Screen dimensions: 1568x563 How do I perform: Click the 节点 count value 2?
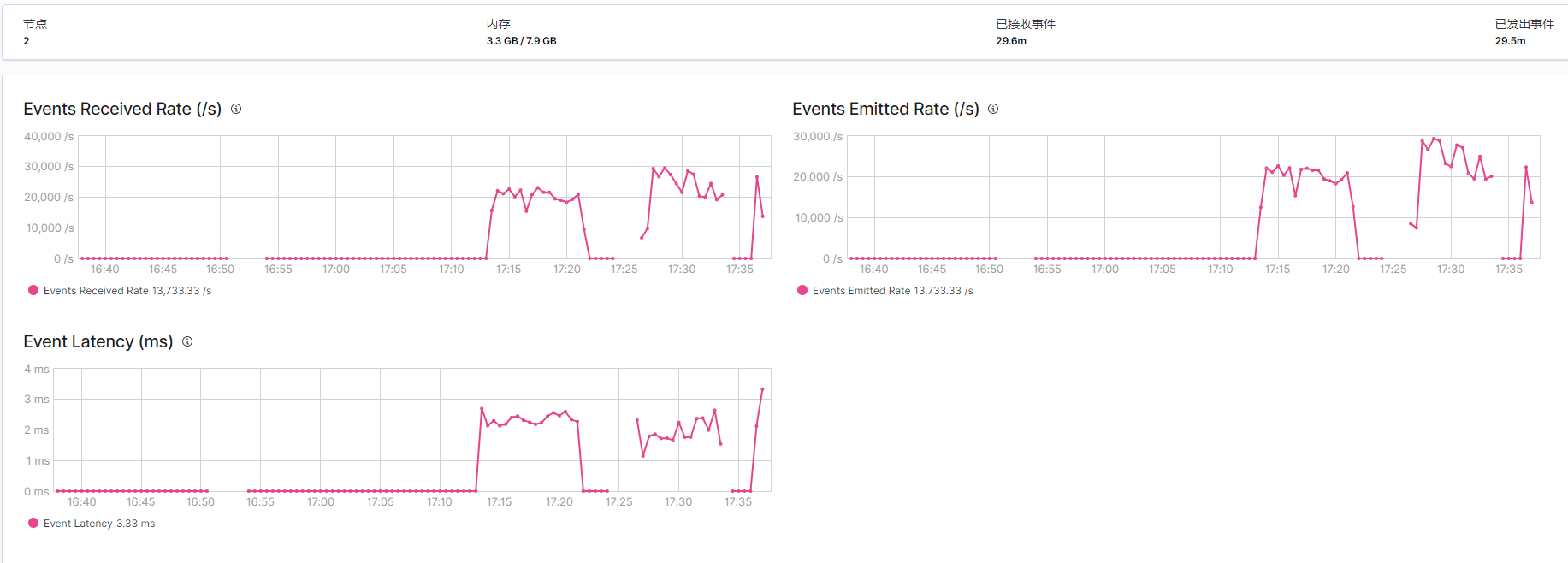27,41
